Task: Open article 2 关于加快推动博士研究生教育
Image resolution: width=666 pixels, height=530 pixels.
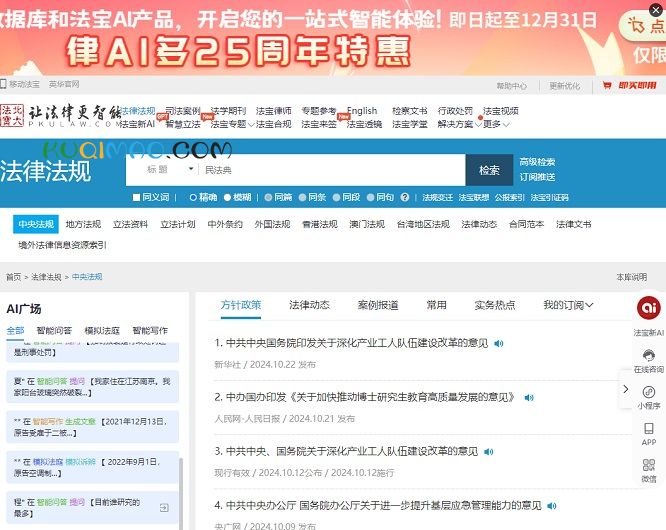Action: pos(370,398)
